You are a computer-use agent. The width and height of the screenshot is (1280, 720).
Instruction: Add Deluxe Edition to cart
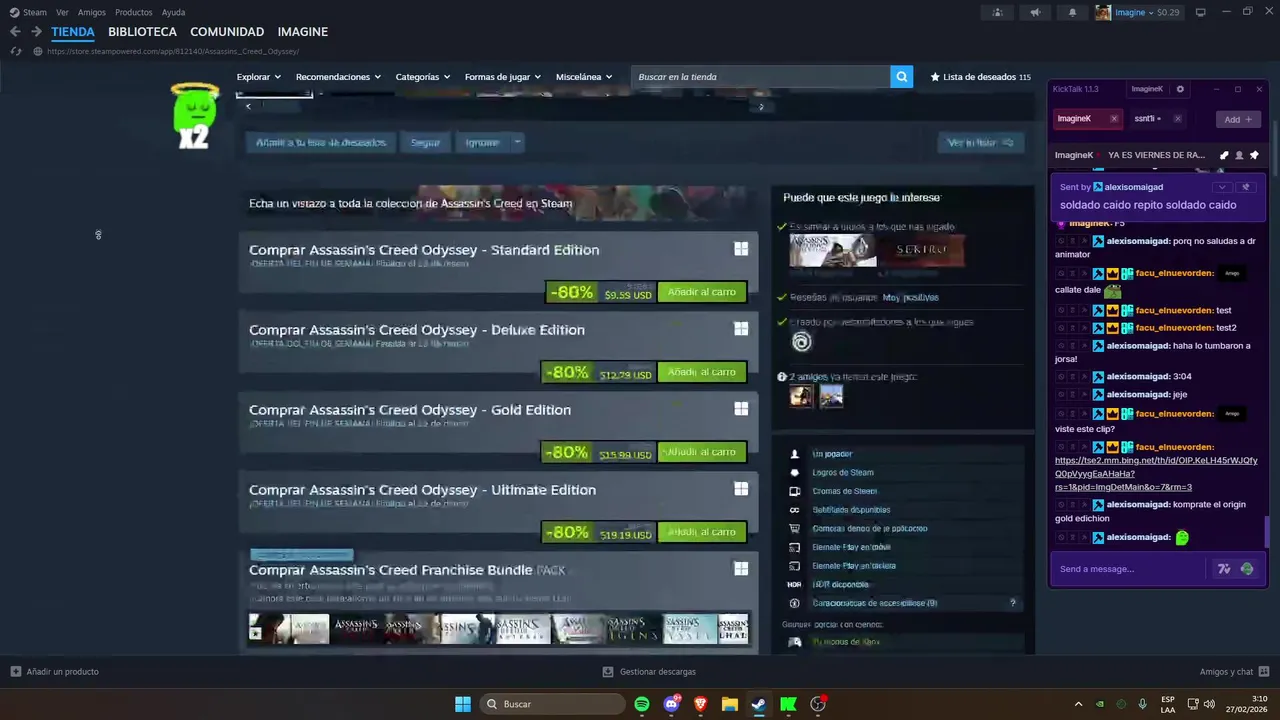[702, 372]
